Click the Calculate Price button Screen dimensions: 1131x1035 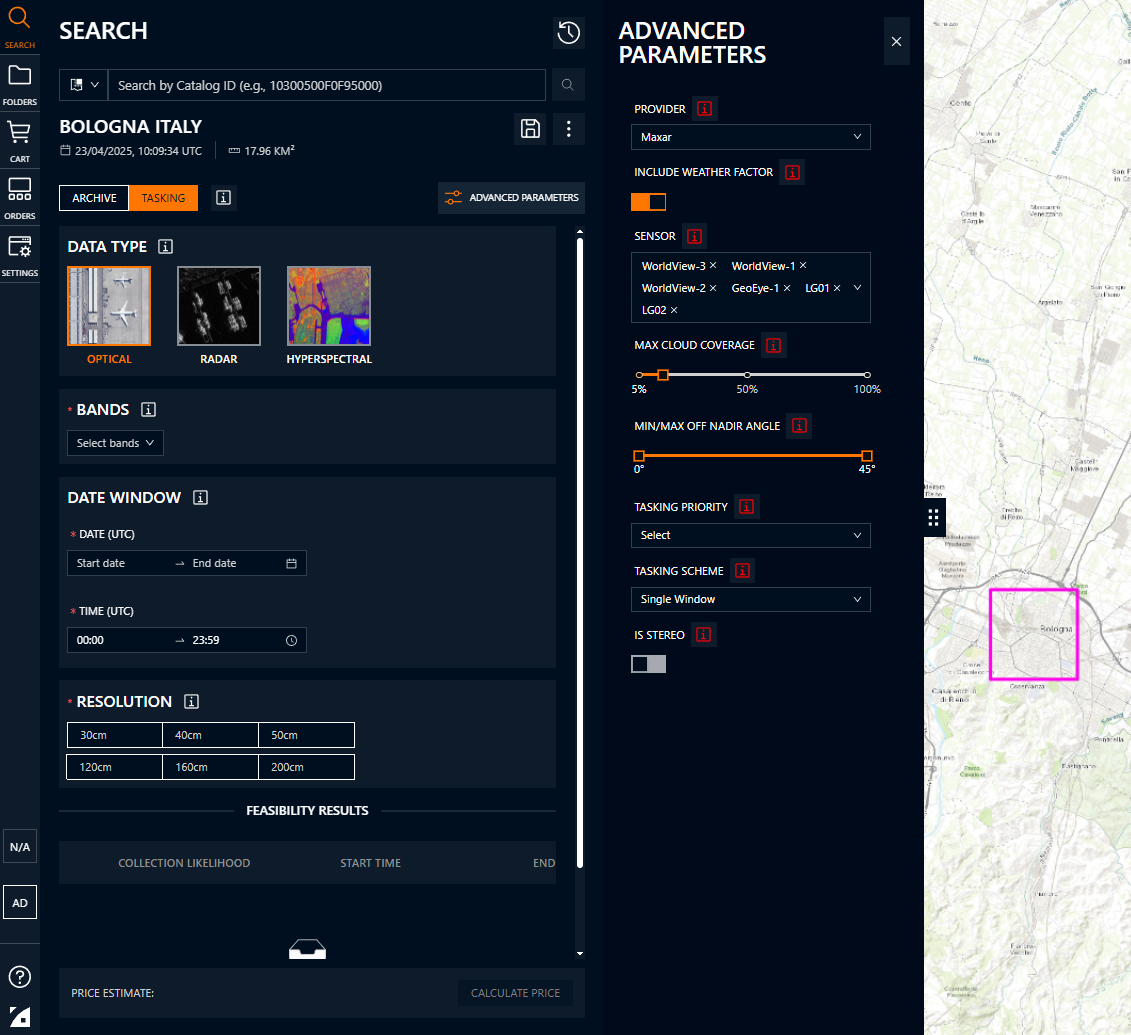tap(515, 993)
